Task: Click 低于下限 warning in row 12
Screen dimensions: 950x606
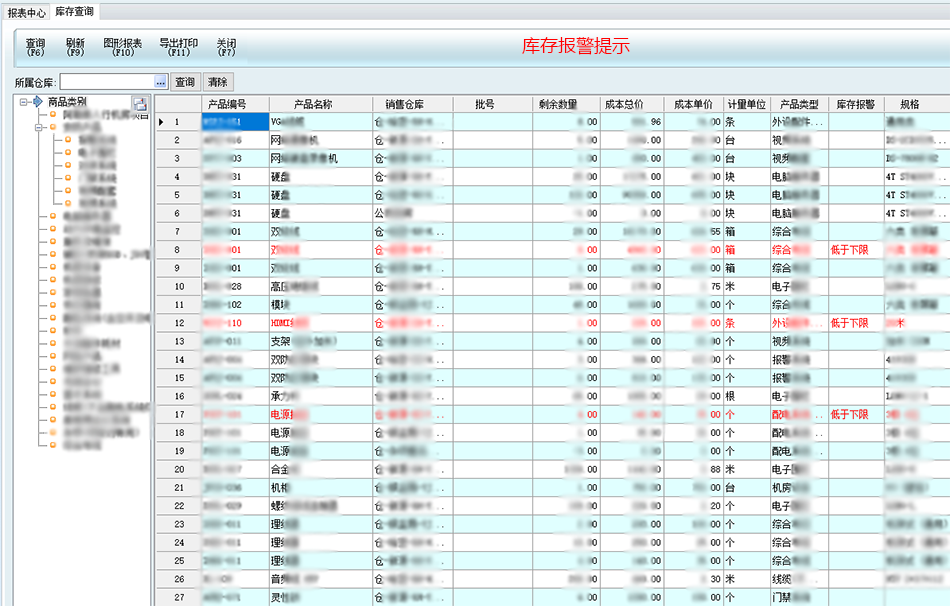Action: point(849,323)
